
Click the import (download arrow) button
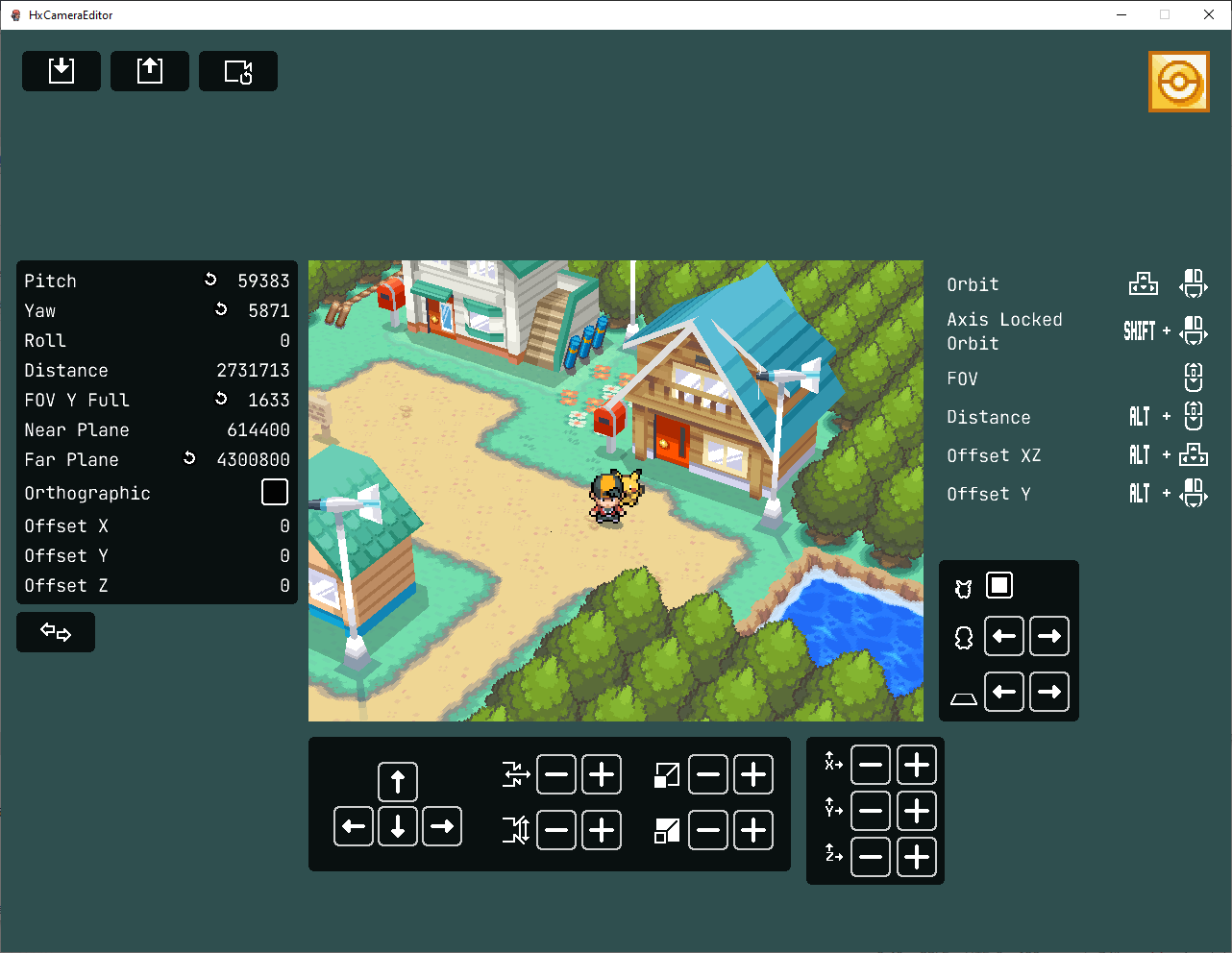62,71
